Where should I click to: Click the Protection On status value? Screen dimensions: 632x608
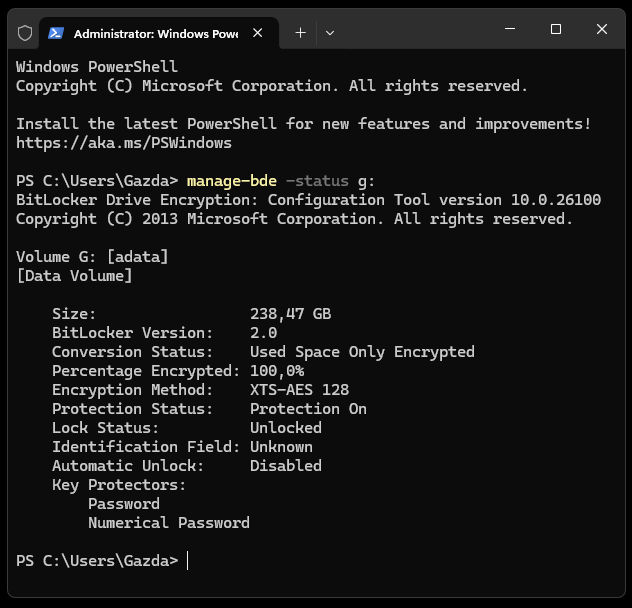coord(308,409)
